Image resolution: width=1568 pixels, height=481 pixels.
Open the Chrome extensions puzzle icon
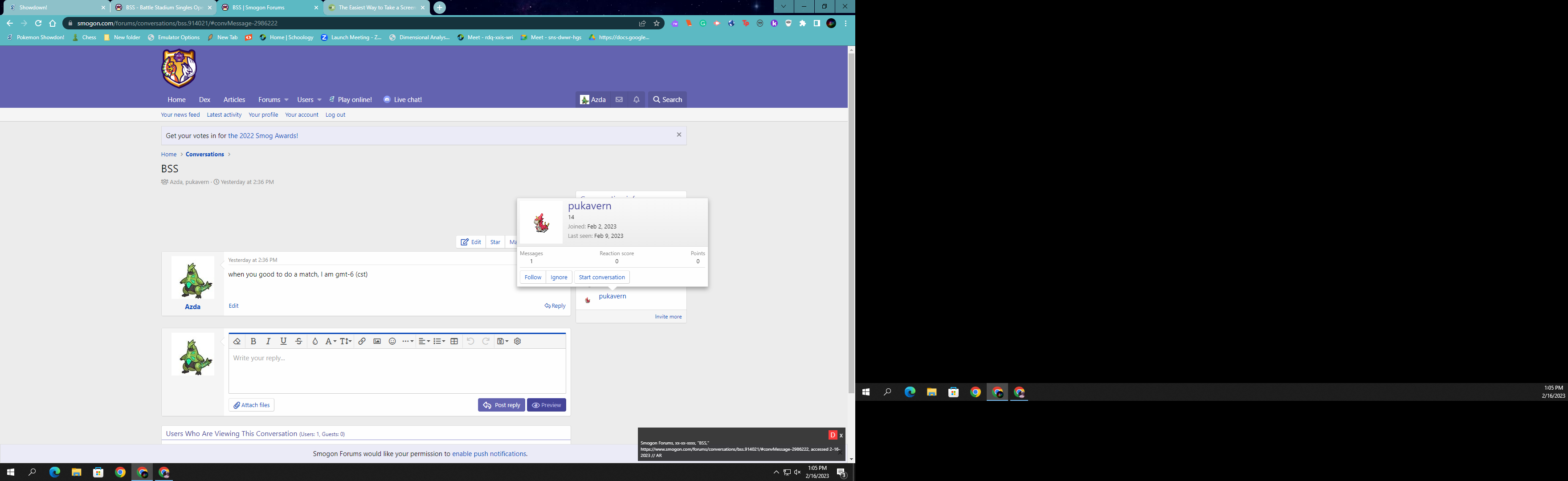pos(802,23)
